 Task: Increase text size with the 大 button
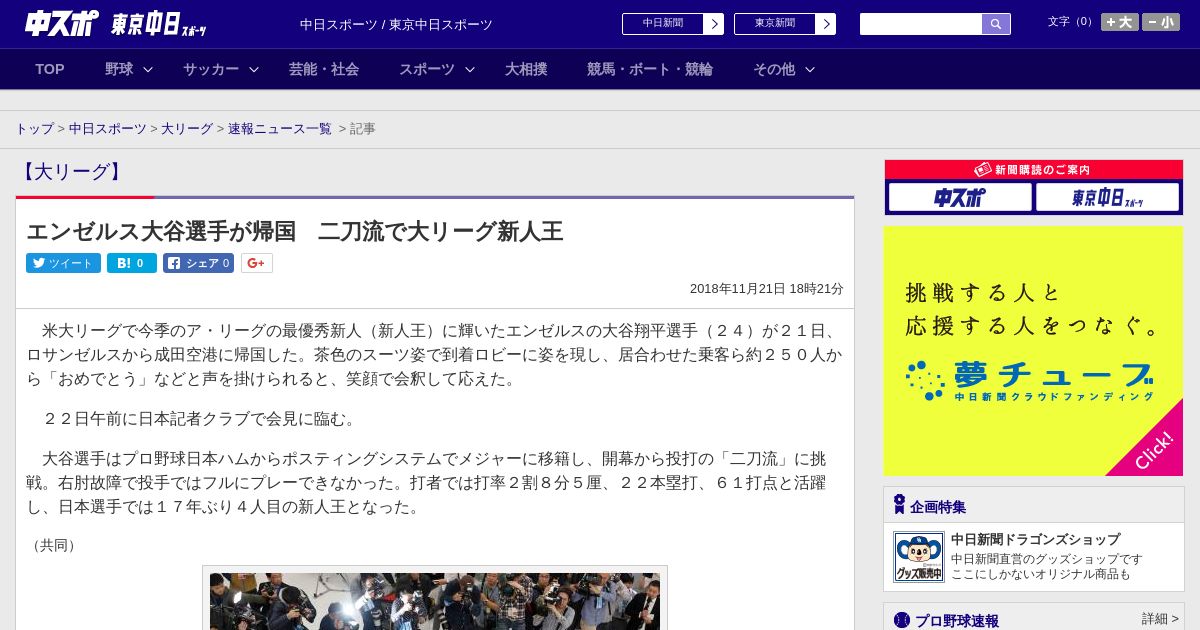1120,22
